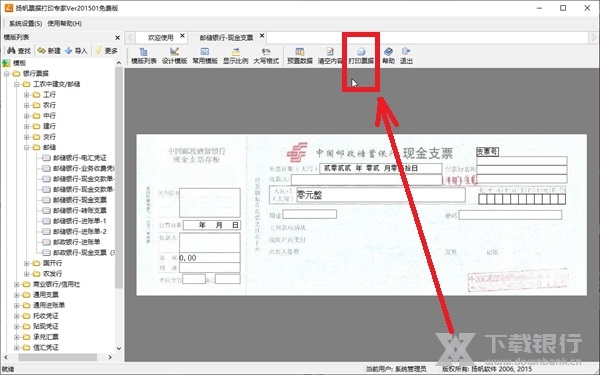Switch to the 邮储银行-现金支票 tab
Viewport: 600px width, 375px height.
(227, 38)
